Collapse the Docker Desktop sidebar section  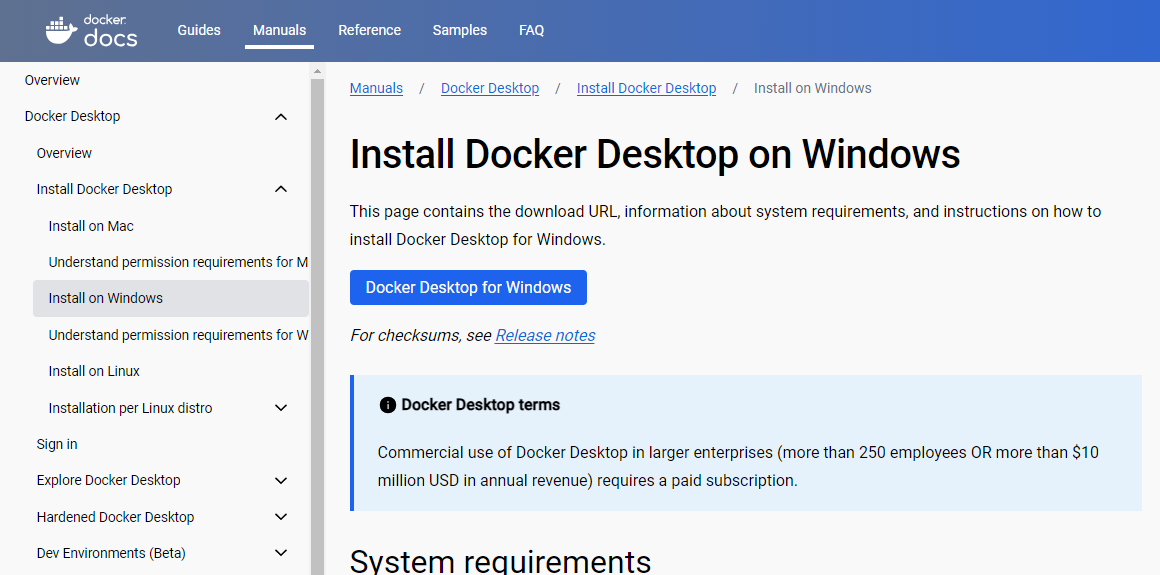pos(280,117)
